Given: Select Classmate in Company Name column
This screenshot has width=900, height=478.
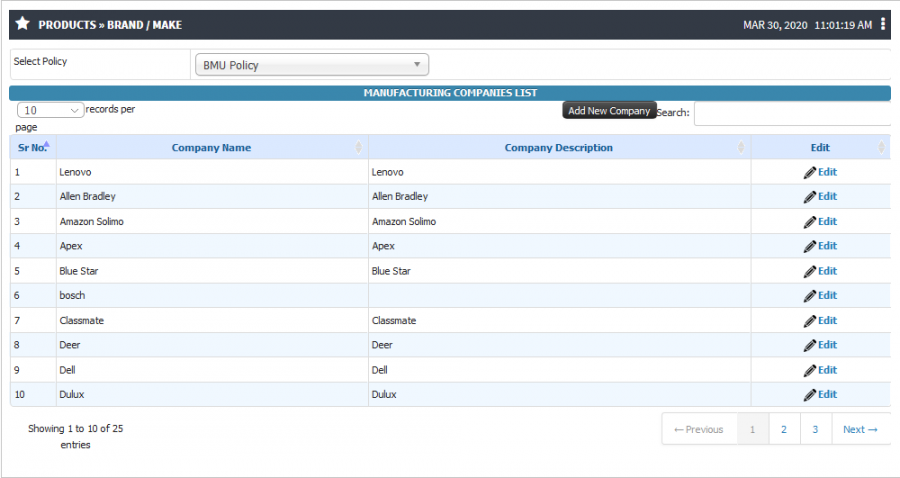Looking at the screenshot, I should [82, 320].
